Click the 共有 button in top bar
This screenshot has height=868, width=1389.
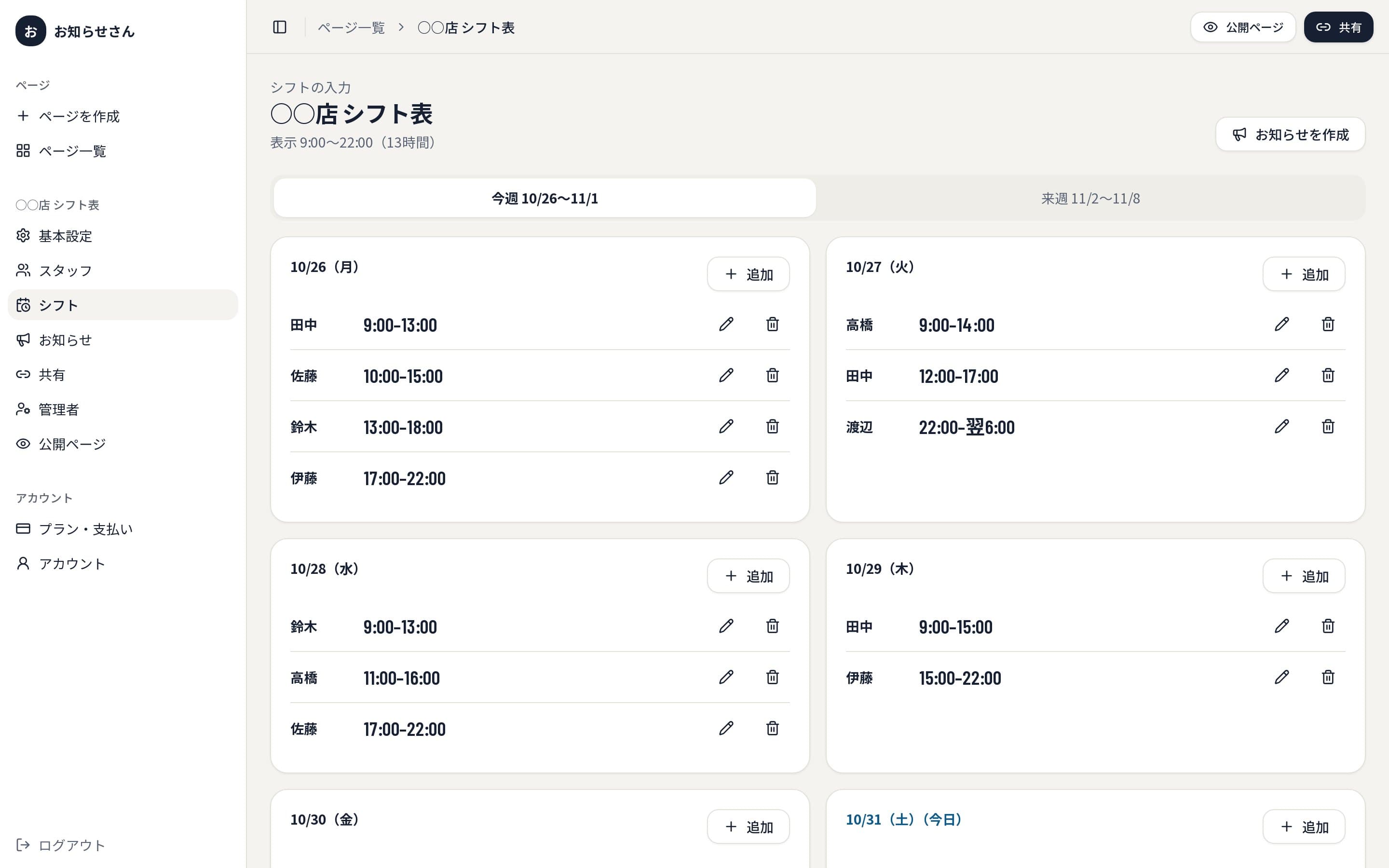click(x=1338, y=27)
